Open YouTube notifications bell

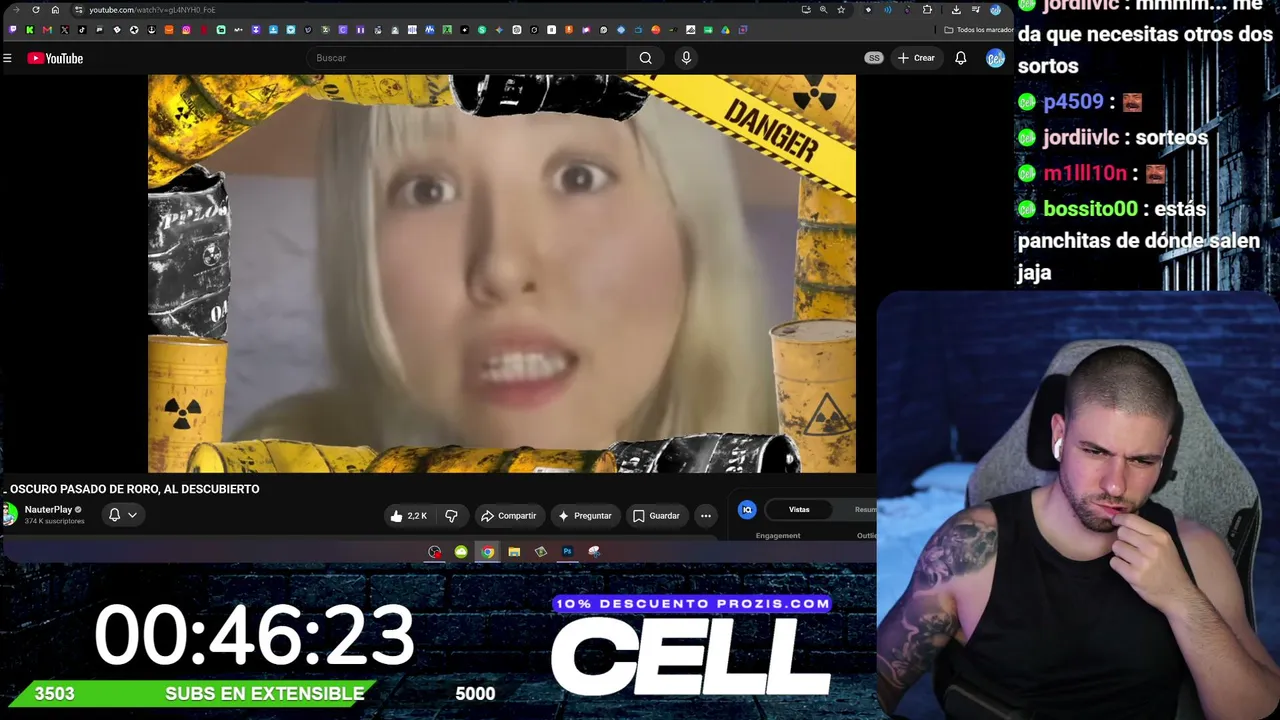(960, 58)
